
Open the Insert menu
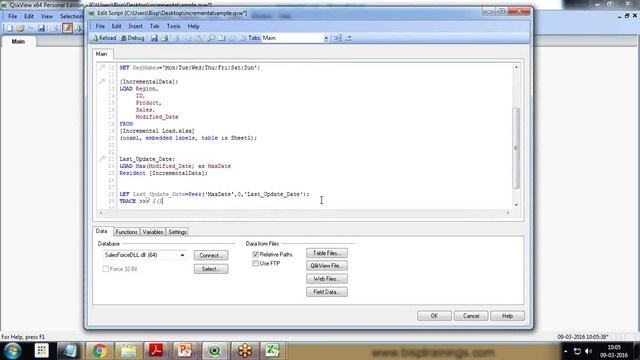point(136,26)
